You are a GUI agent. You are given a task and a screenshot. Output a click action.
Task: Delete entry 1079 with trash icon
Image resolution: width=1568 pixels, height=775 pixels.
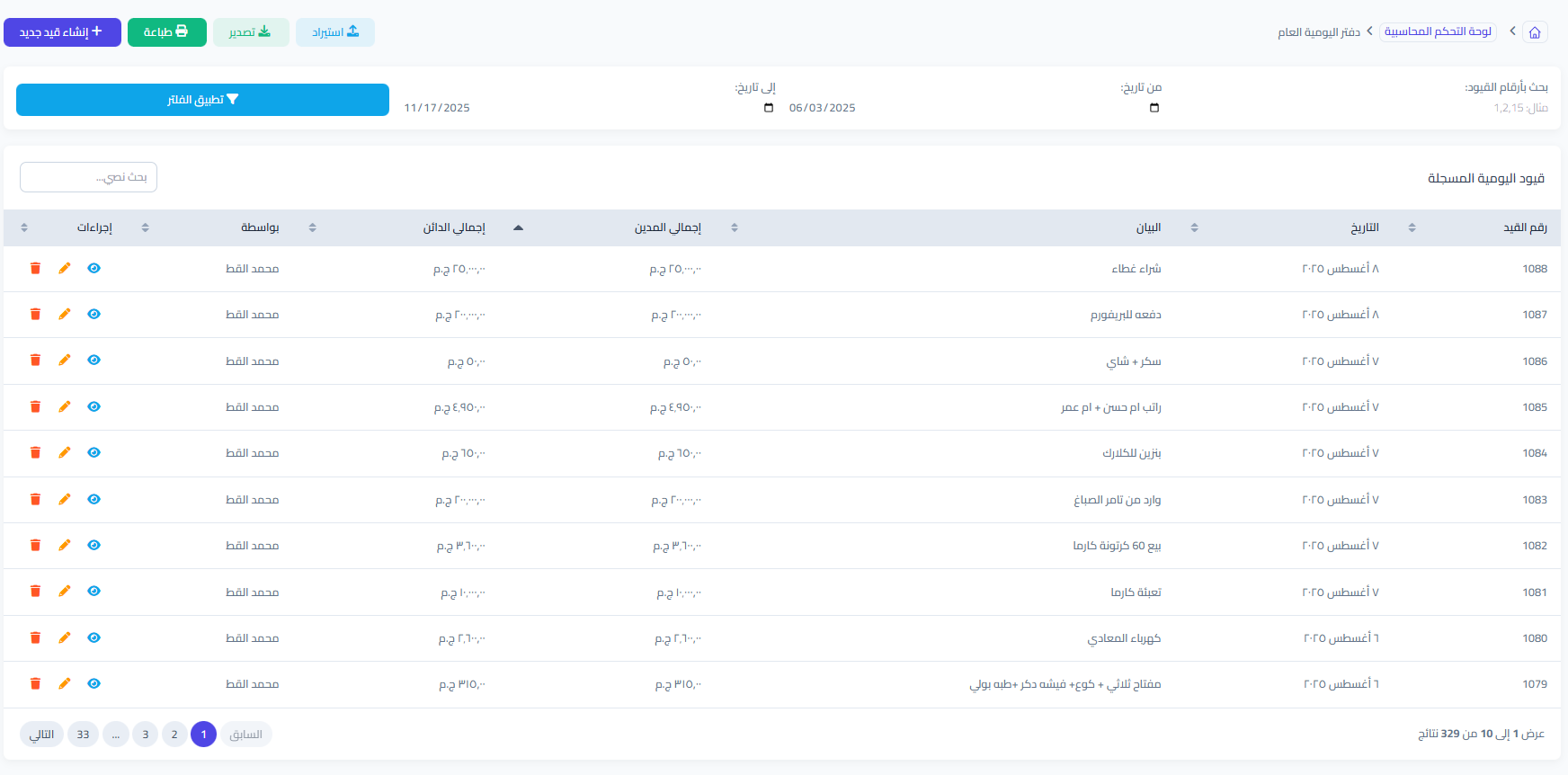click(x=36, y=683)
